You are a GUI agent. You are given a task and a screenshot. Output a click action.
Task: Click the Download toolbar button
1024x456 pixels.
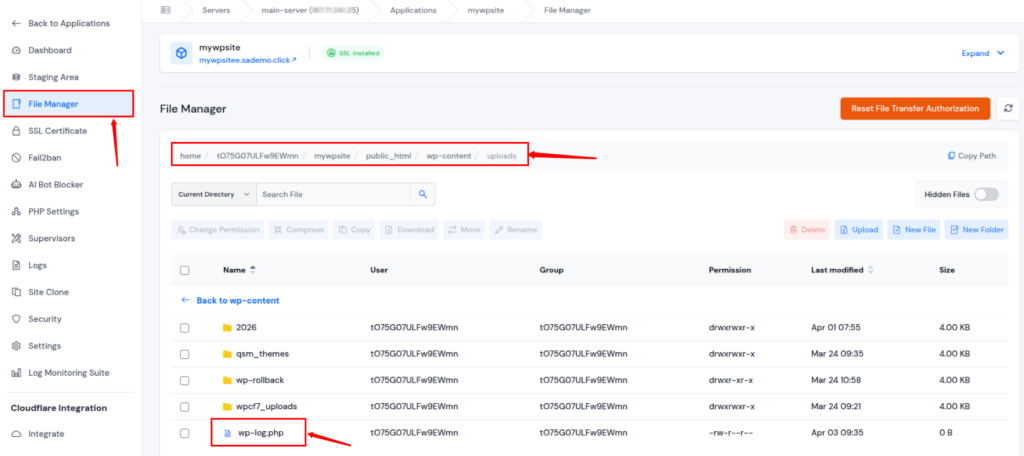point(409,230)
